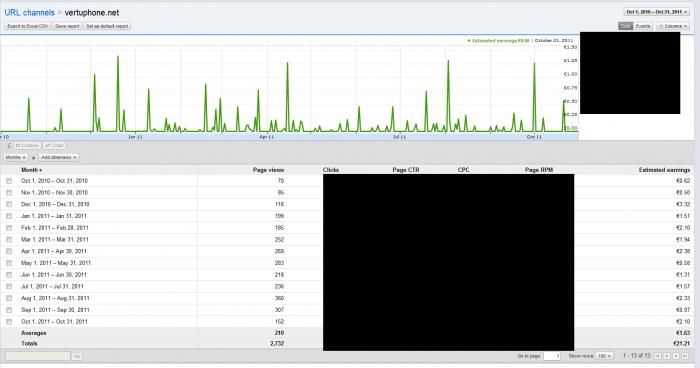Switch to the chart view button
Screen dimensions: 700x368
[54, 146]
